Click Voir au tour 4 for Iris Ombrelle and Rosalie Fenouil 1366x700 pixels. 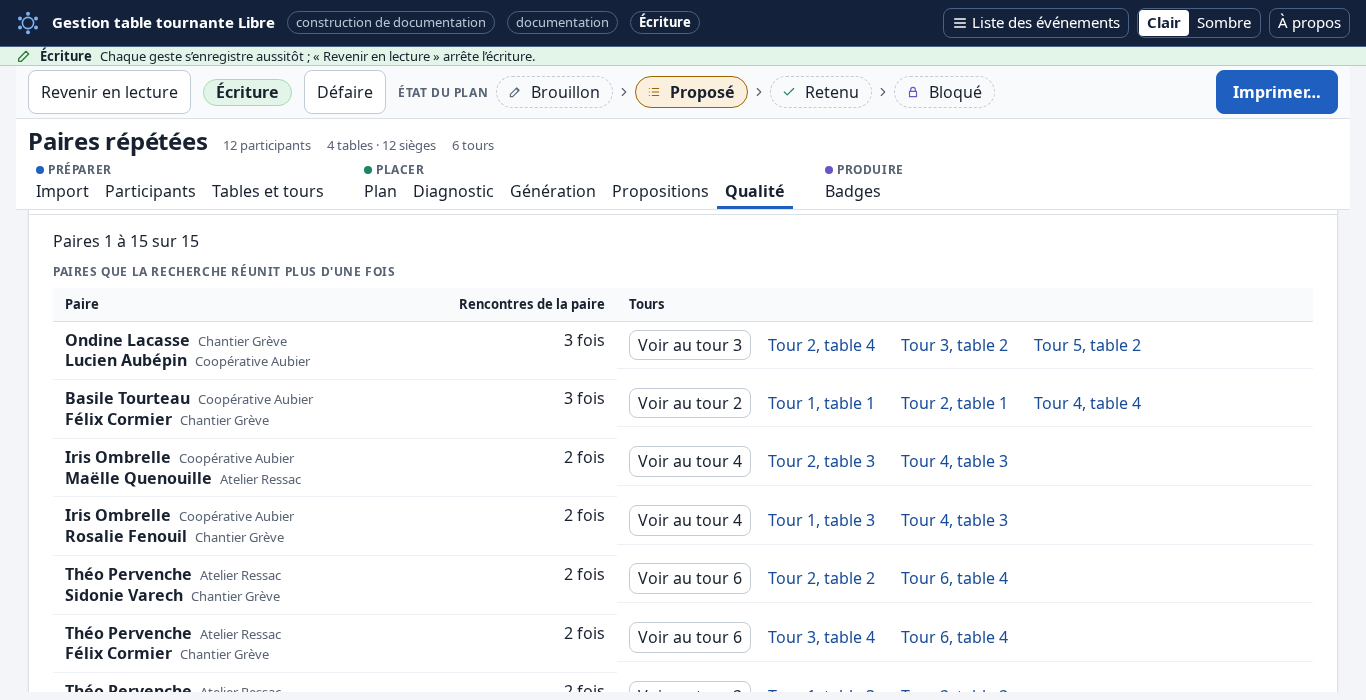690,520
